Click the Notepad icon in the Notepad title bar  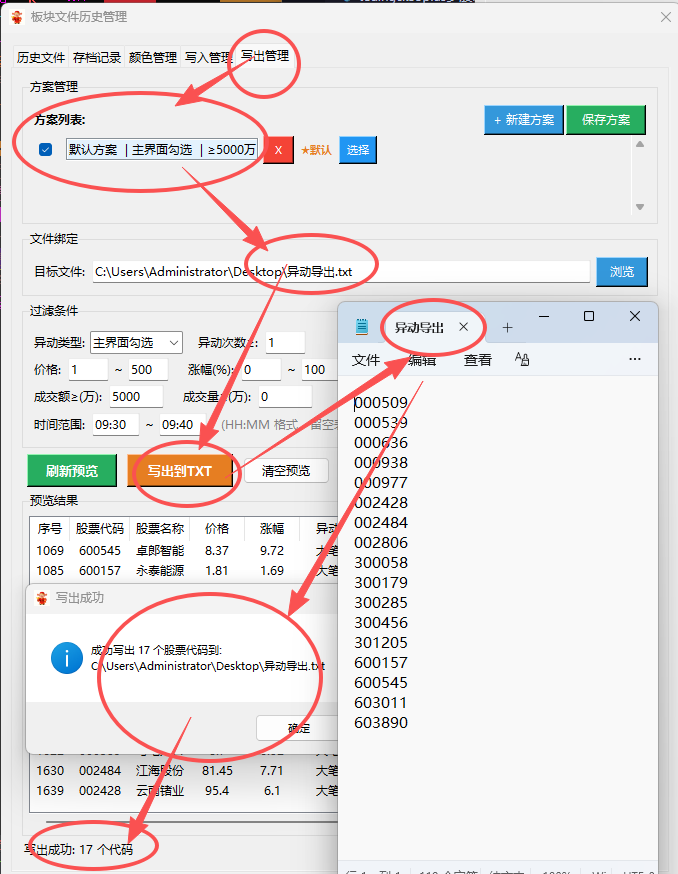tap(361, 327)
